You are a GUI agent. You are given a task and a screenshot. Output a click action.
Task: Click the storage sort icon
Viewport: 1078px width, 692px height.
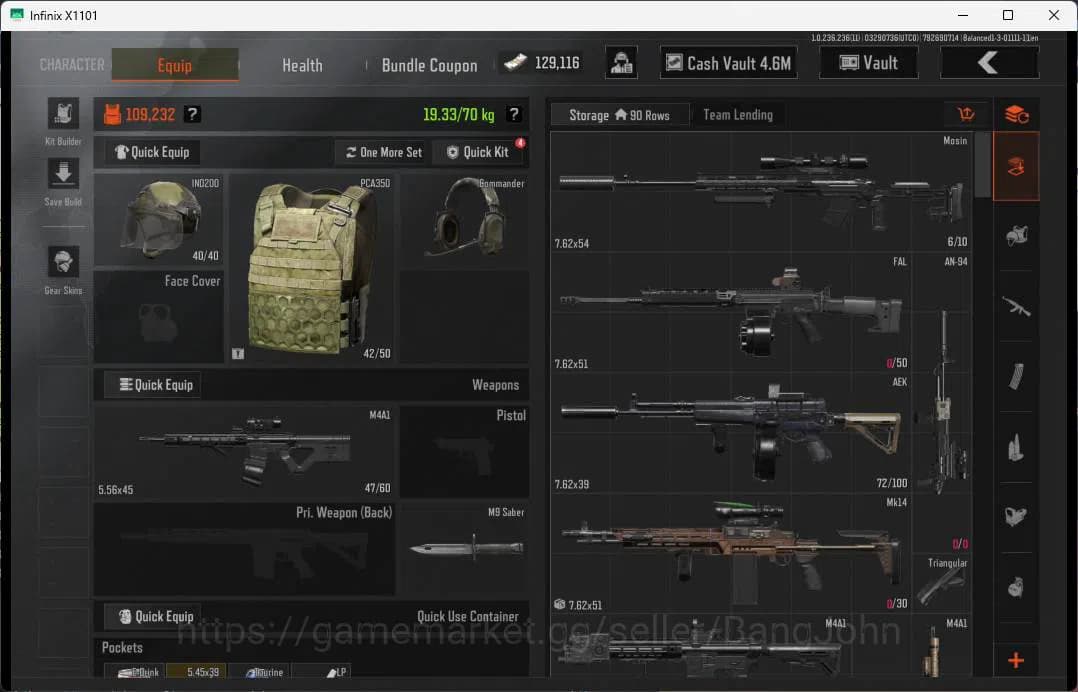(966, 114)
